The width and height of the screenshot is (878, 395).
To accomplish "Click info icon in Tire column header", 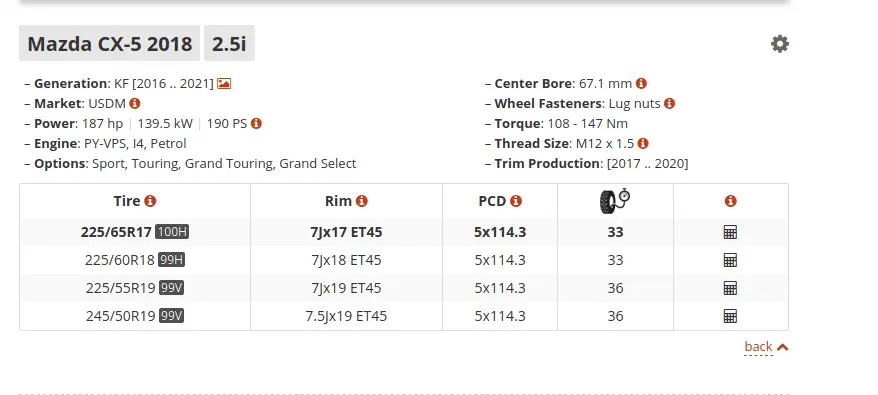I will pos(150,201).
